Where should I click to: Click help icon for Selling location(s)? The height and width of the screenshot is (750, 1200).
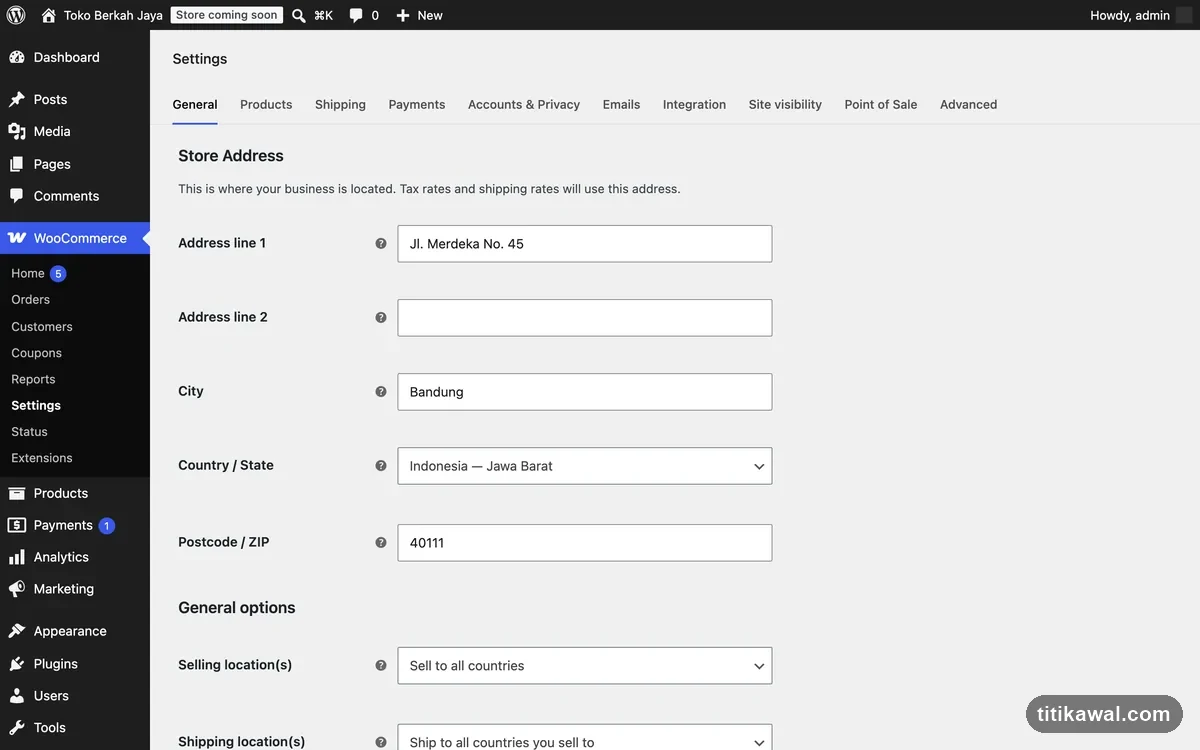[x=381, y=665]
